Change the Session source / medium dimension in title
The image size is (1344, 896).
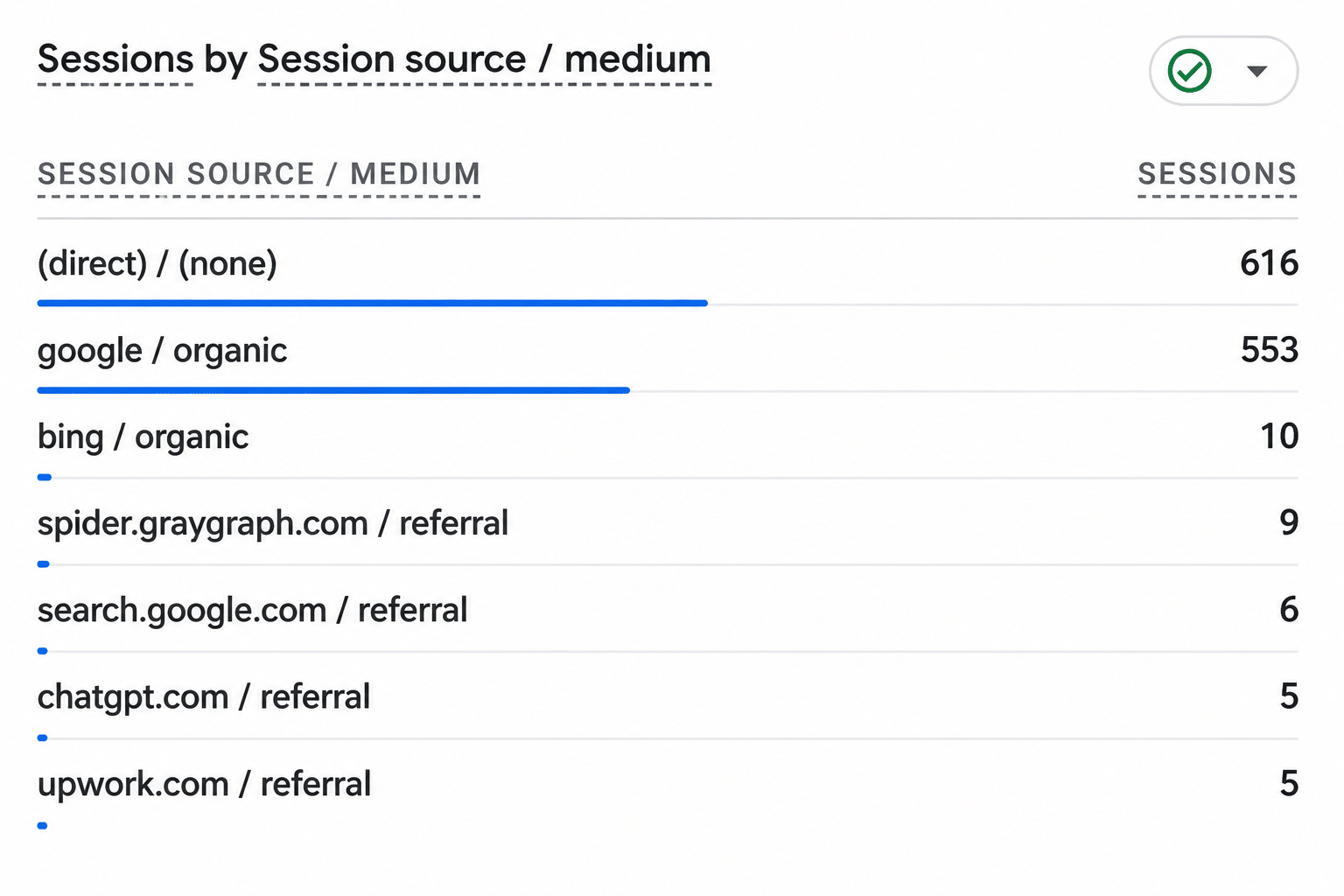tap(485, 59)
